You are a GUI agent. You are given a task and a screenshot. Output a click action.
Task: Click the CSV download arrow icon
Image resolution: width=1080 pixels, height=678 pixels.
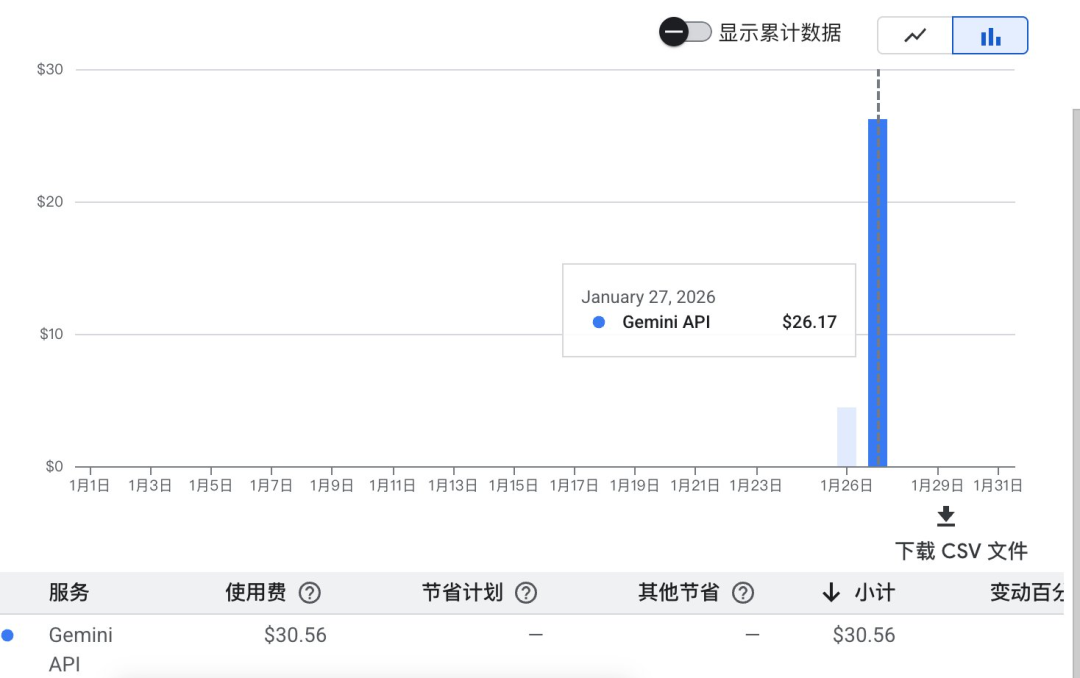coord(946,516)
